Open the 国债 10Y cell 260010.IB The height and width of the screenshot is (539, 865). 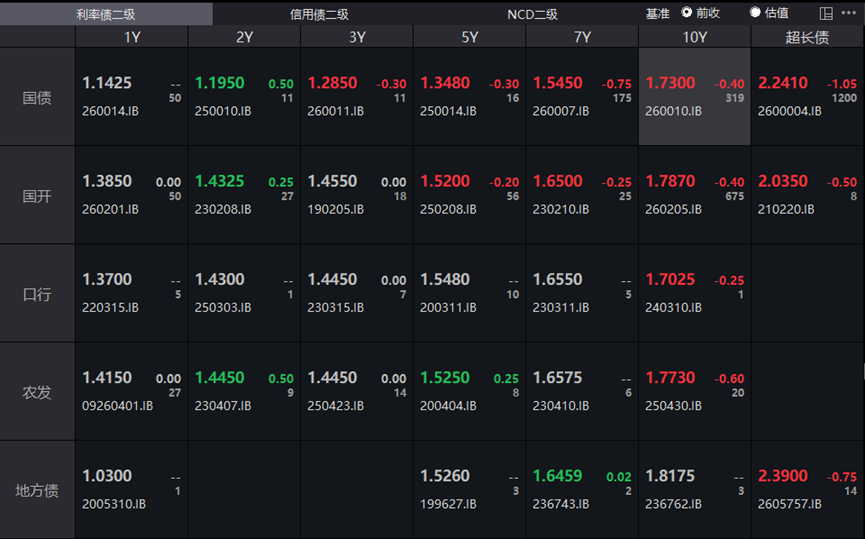(674, 111)
